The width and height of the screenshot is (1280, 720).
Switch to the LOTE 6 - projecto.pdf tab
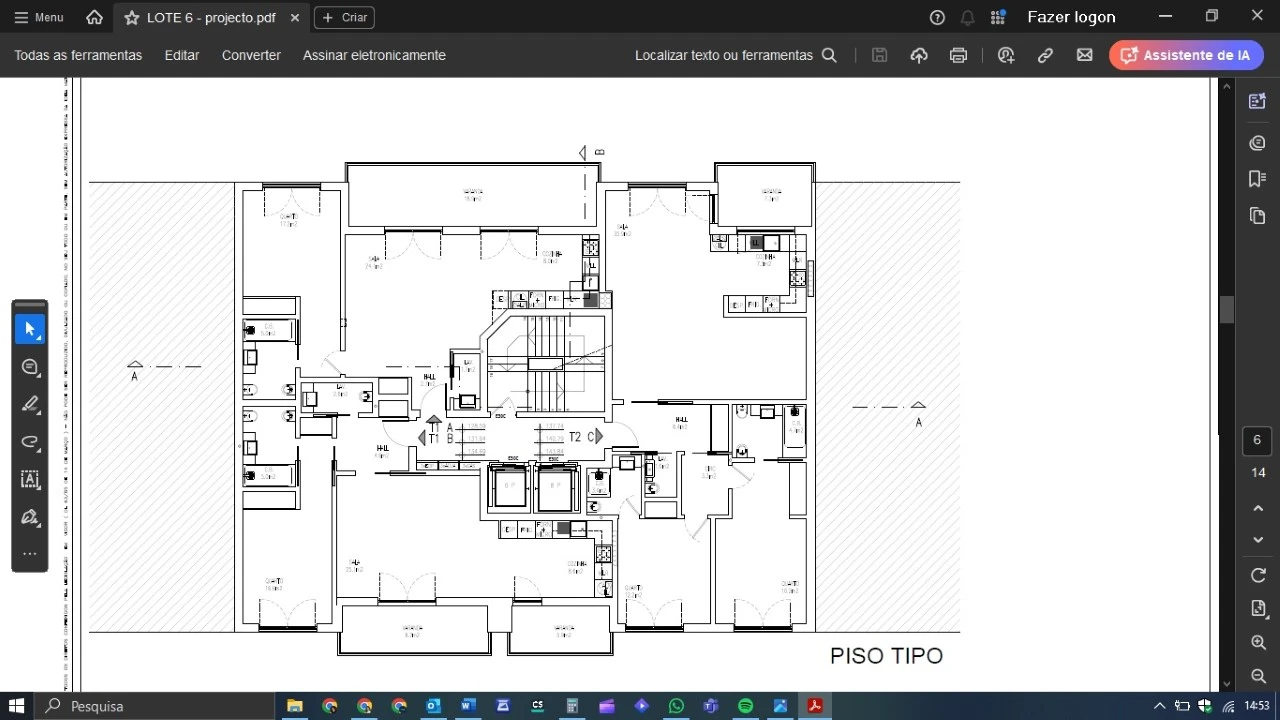point(210,17)
